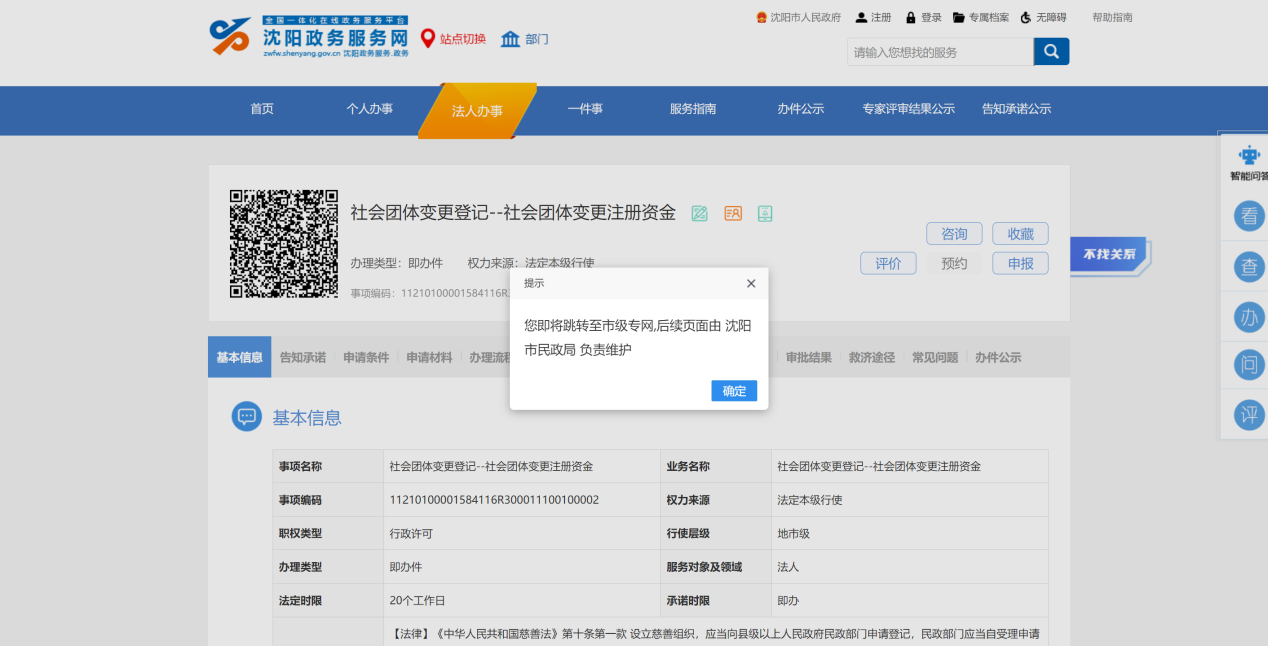1268x646 pixels.
Task: Open the 服务指南 navigation menu
Action: 693,109
